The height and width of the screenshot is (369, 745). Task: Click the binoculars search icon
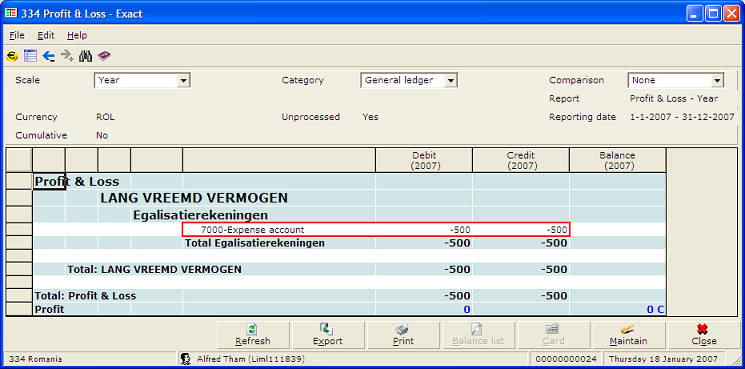click(86, 57)
